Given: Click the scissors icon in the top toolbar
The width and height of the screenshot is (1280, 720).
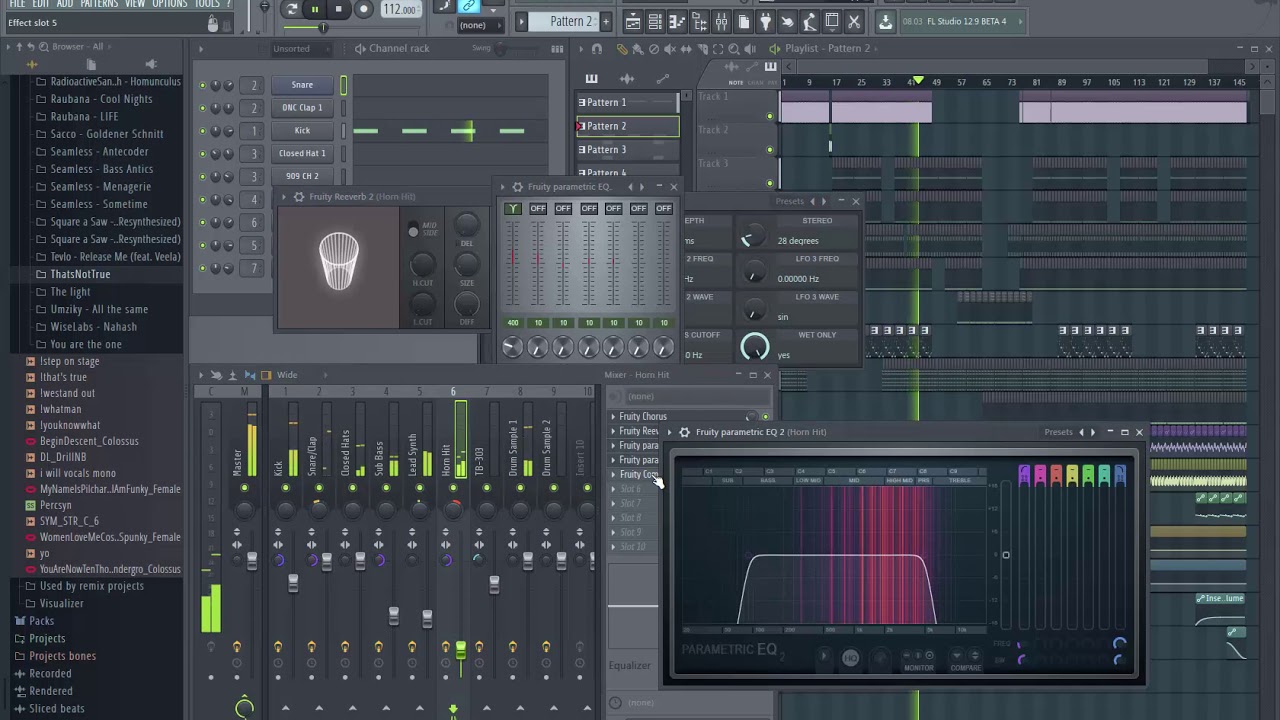Looking at the screenshot, I should (854, 21).
